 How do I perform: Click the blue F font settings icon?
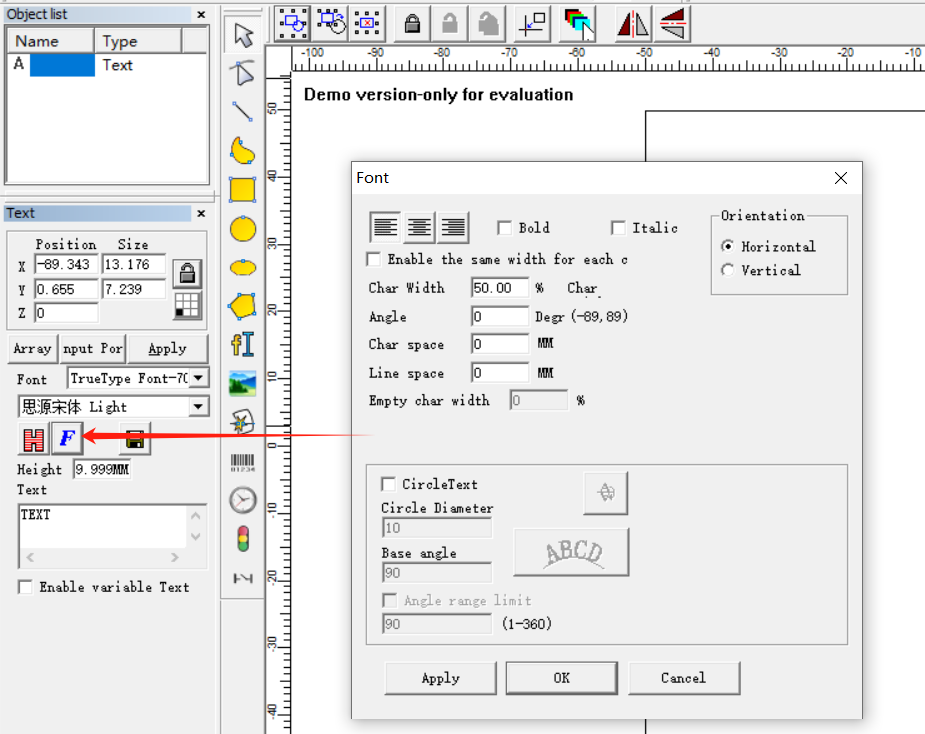[68, 438]
